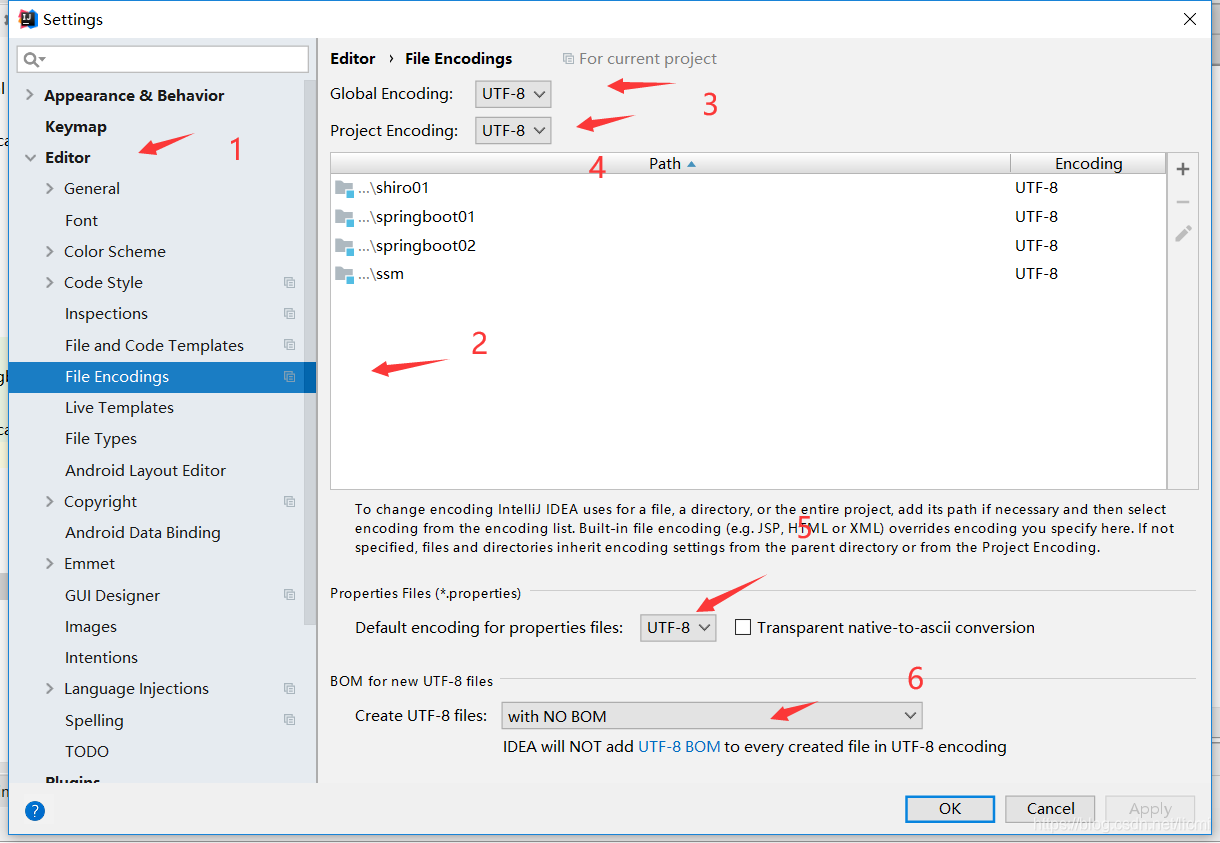The width and height of the screenshot is (1220, 843).
Task: Select Font settings page
Action: [x=81, y=221]
